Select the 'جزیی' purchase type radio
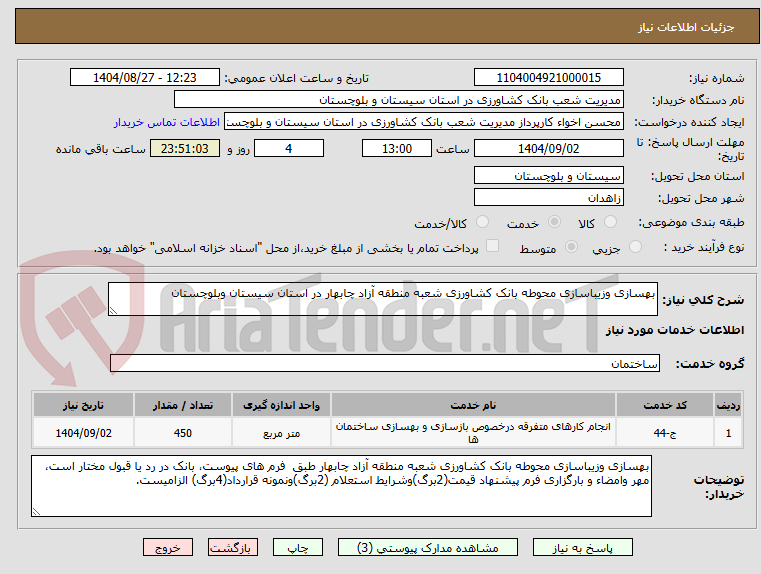 635,247
